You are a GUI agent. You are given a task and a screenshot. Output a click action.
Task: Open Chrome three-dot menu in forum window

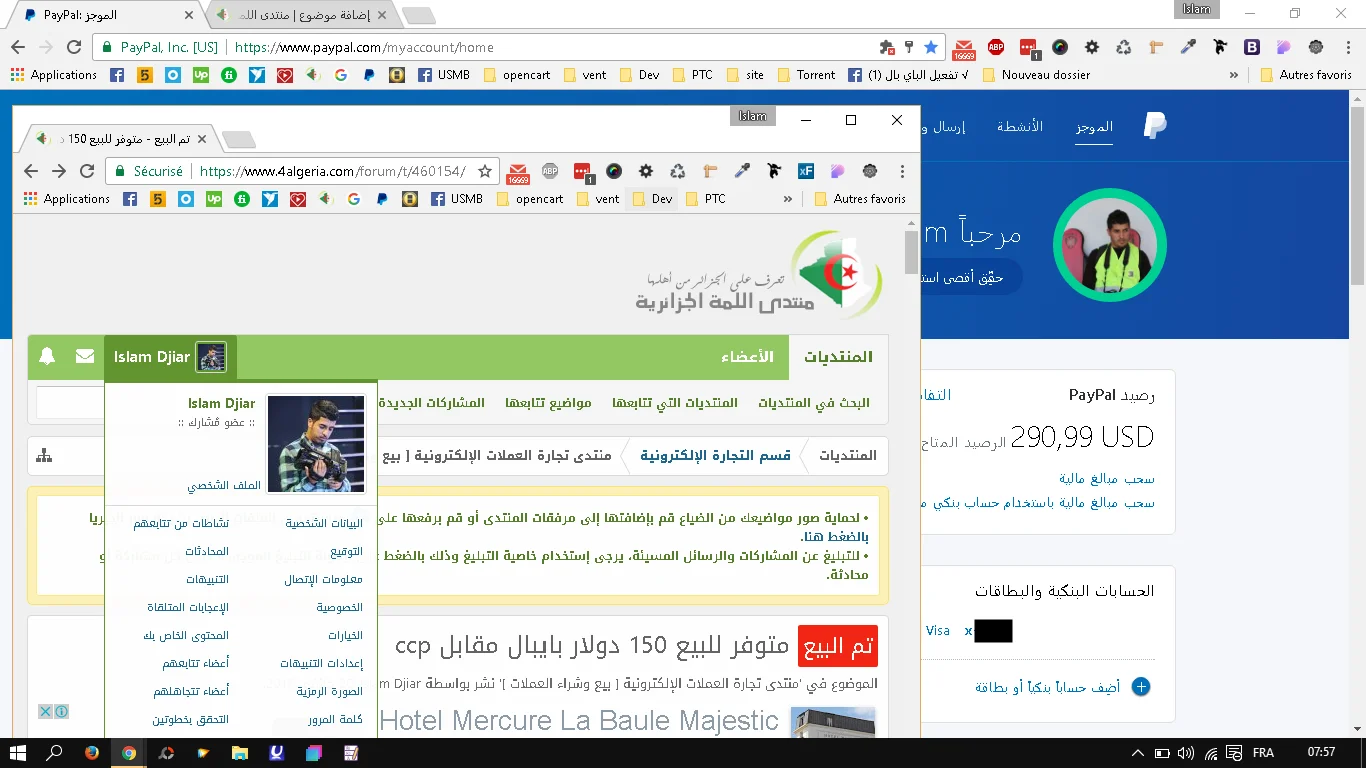point(902,171)
